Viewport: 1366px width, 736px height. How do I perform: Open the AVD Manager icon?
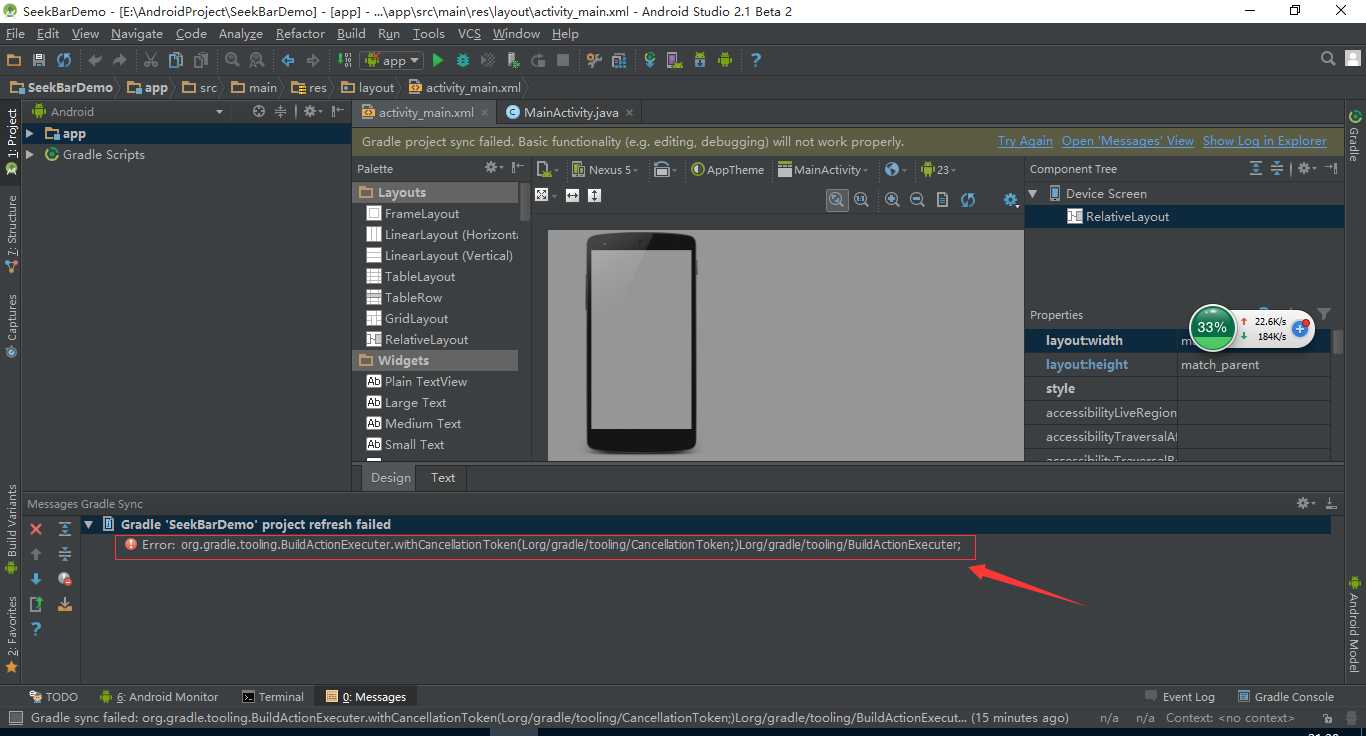[674, 60]
